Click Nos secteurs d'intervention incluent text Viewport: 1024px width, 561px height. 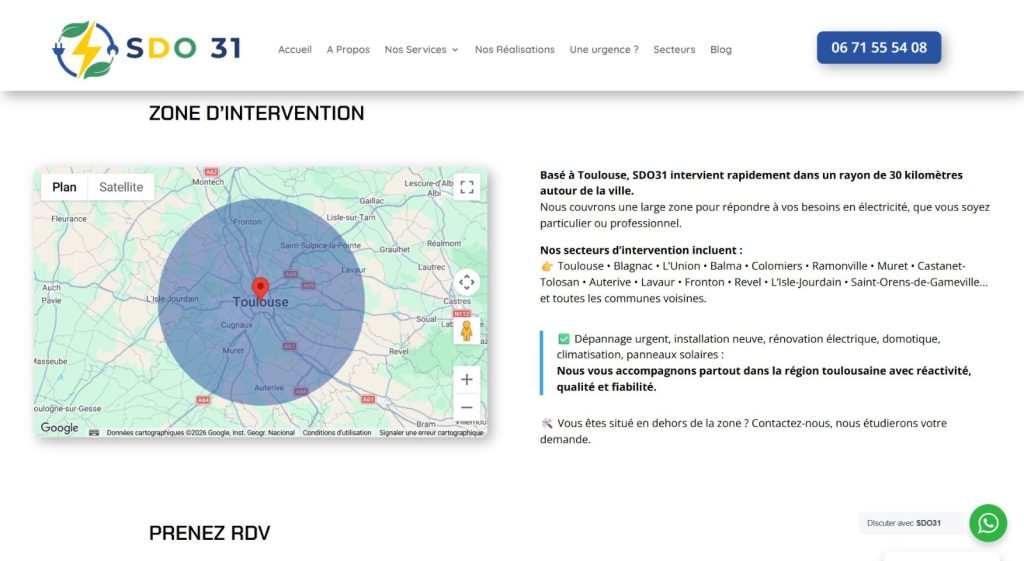641,250
